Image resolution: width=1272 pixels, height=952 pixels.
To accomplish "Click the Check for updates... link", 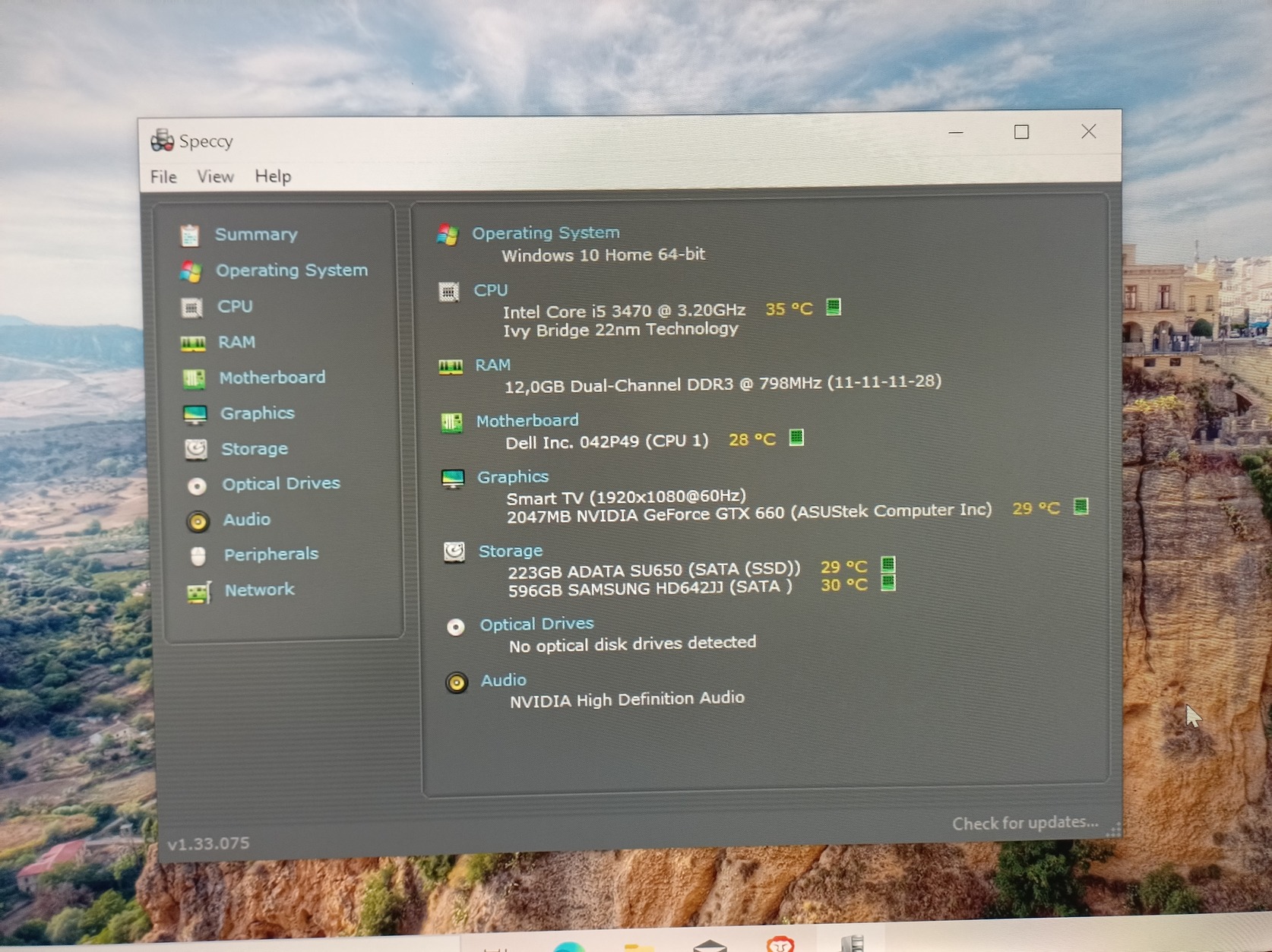I will coord(1025,823).
